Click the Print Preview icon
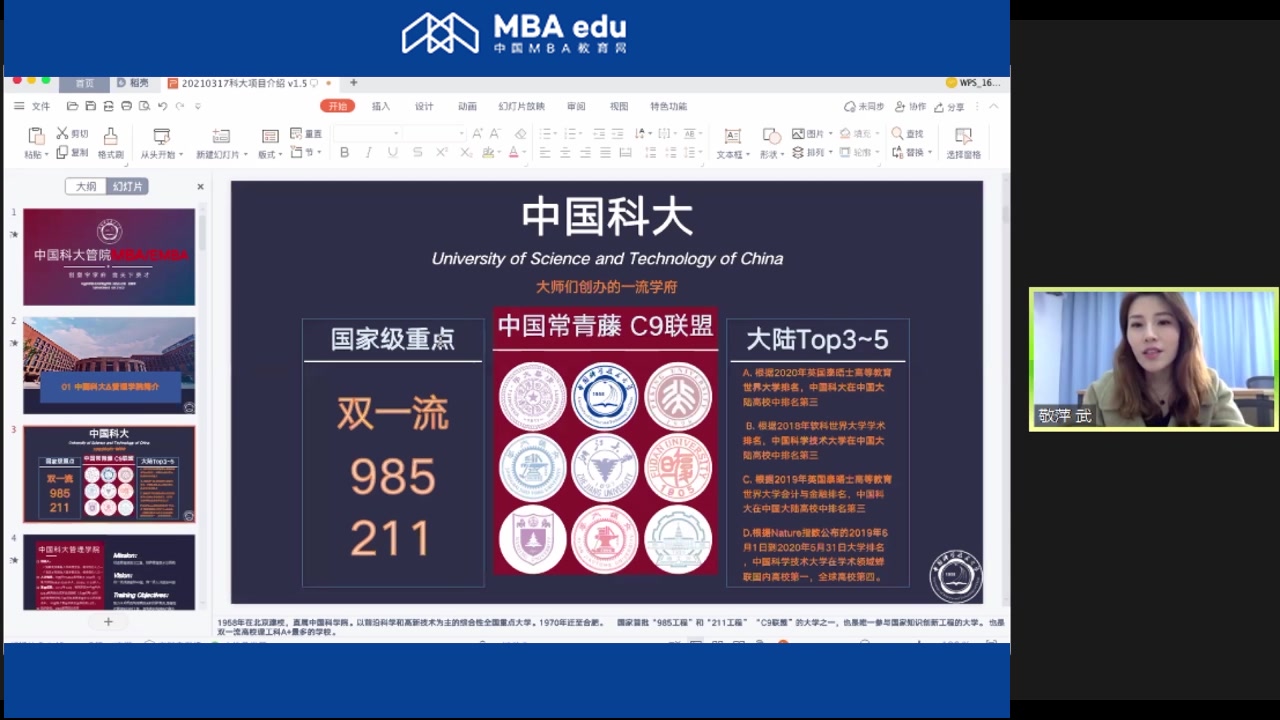The height and width of the screenshot is (720, 1280). [144, 106]
